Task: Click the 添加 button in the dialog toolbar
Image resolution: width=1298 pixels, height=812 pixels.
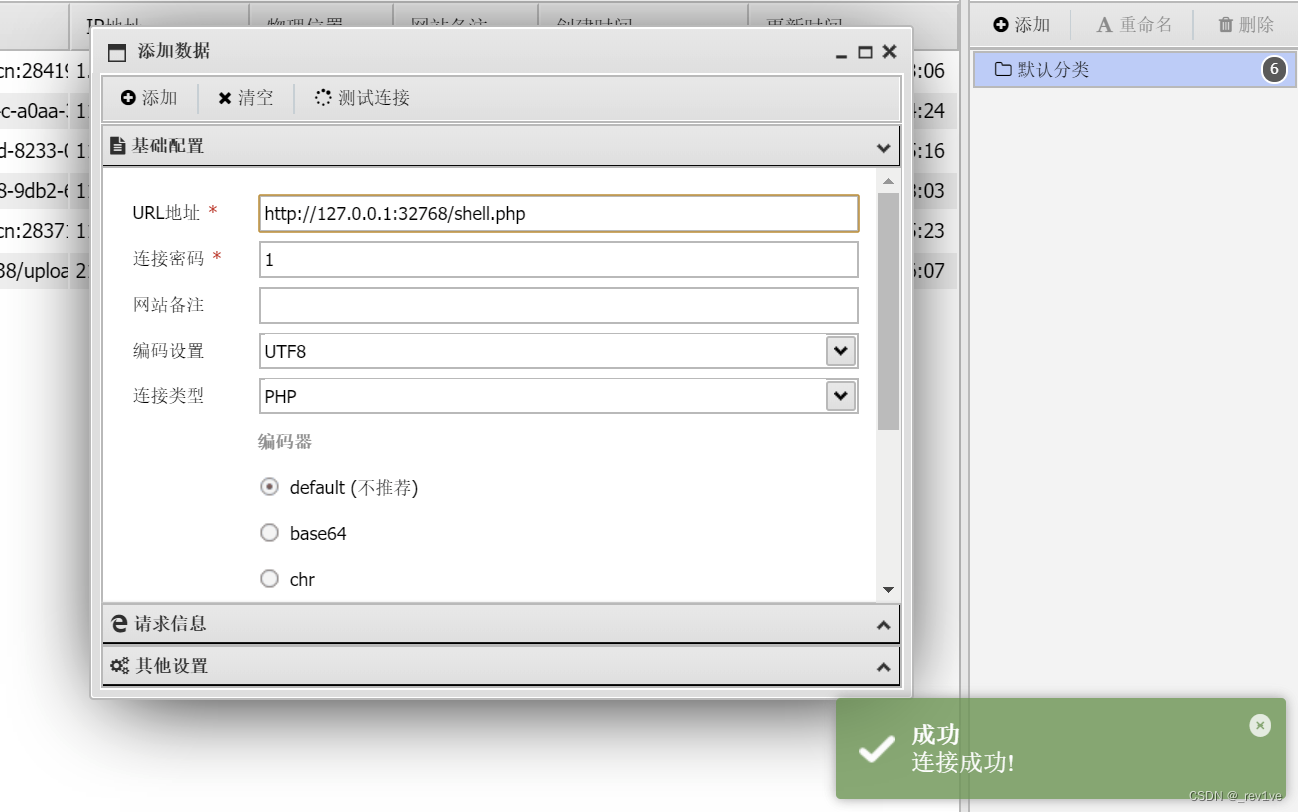Action: [x=149, y=98]
